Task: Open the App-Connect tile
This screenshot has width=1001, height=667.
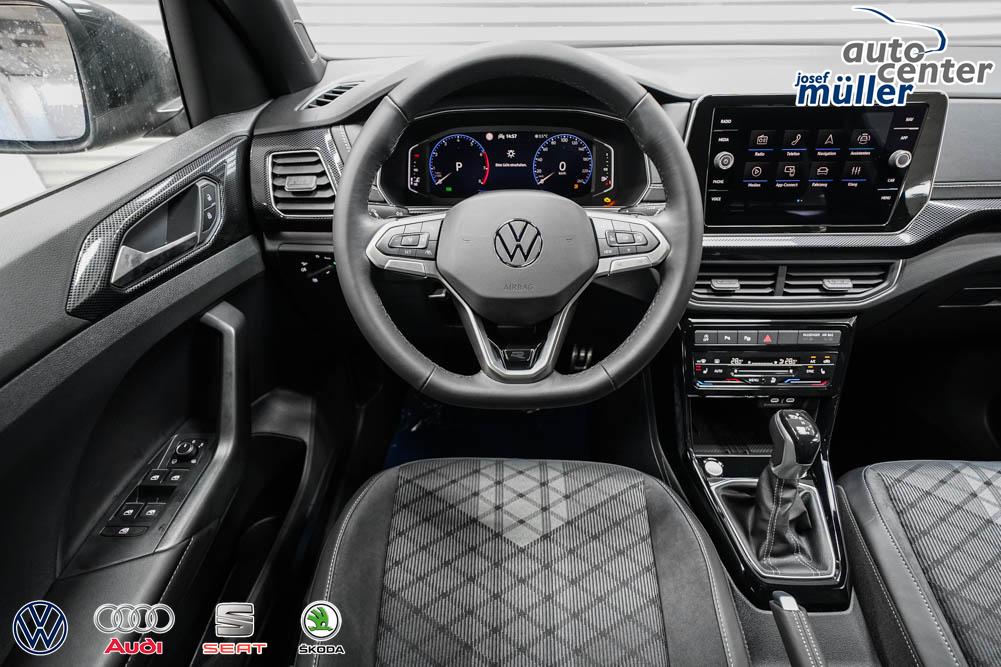Action: [x=791, y=172]
